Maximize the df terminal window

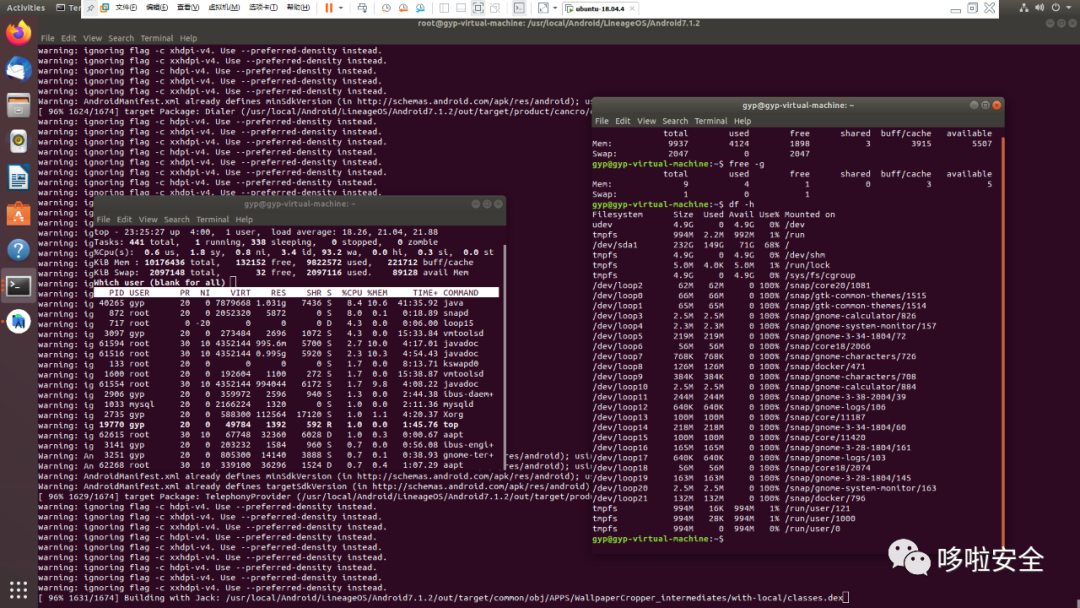(986, 105)
